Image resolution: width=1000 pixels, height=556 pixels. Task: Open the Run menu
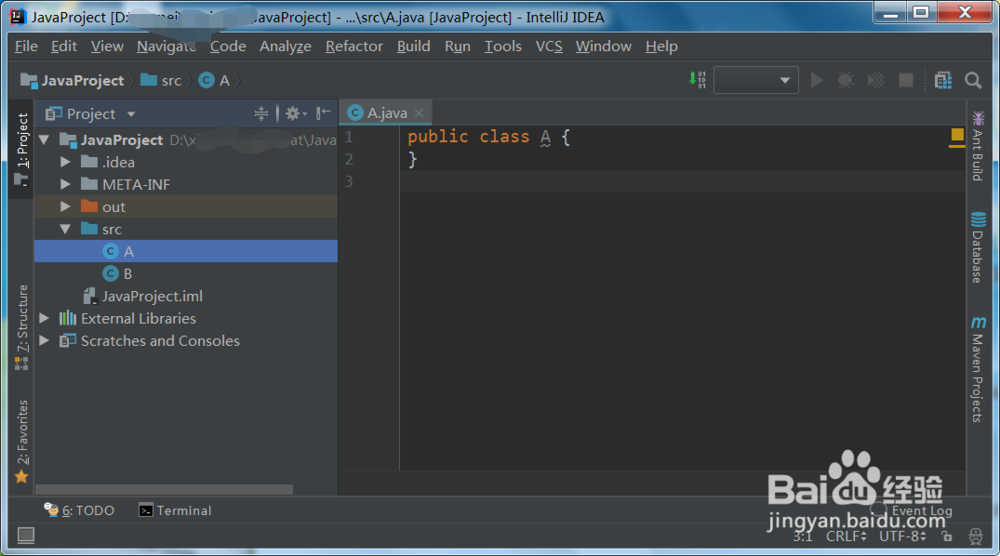(457, 47)
